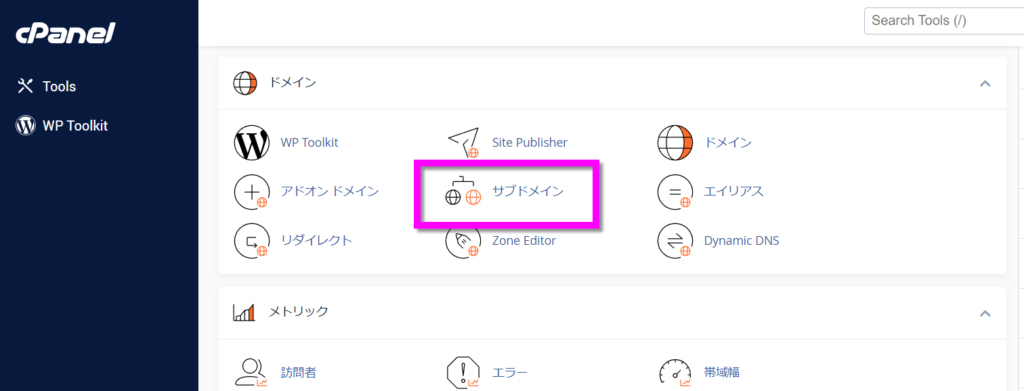Click the エイリアス equals icon
This screenshot has height=391, width=1024.
click(x=675, y=192)
